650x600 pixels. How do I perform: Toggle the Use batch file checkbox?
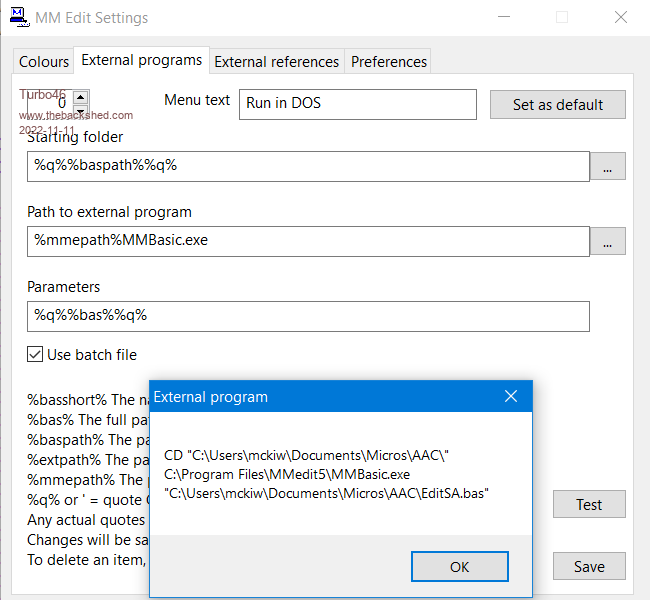[x=35, y=355]
